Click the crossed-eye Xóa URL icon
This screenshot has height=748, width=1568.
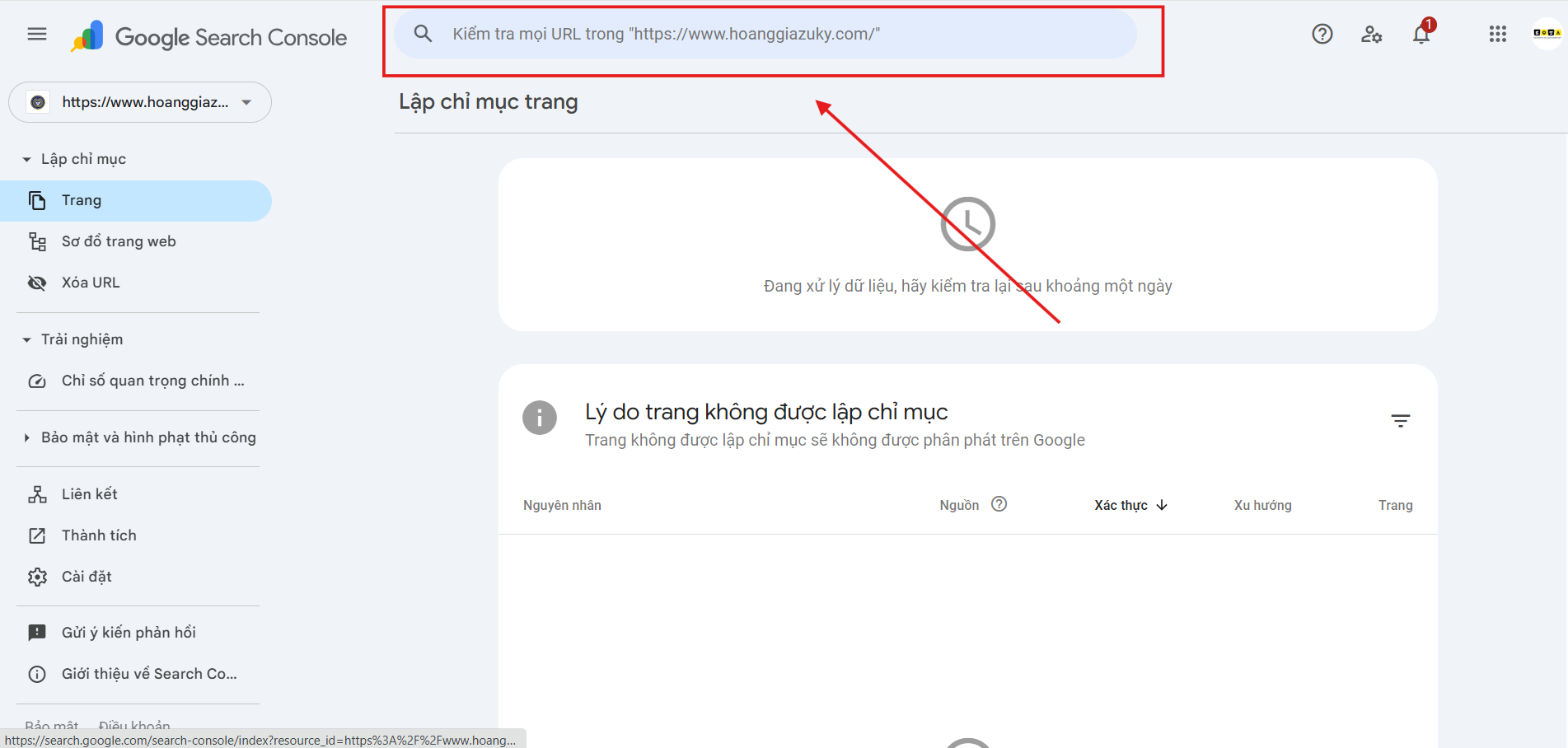37,283
